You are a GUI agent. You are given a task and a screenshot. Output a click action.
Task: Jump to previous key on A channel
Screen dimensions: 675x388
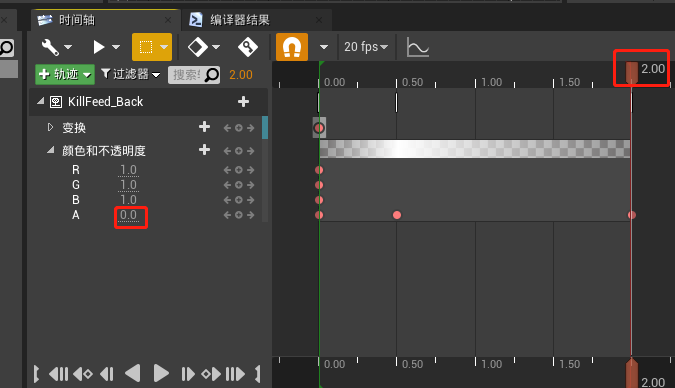(x=227, y=215)
